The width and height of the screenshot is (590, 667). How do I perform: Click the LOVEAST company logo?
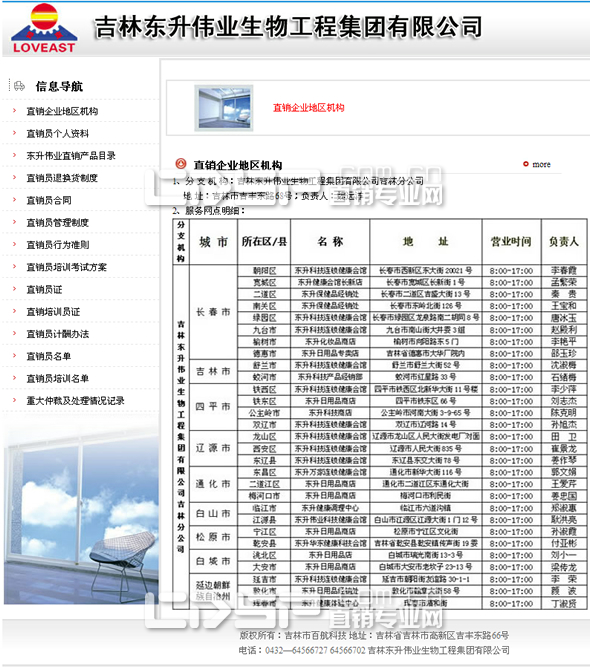(x=44, y=29)
